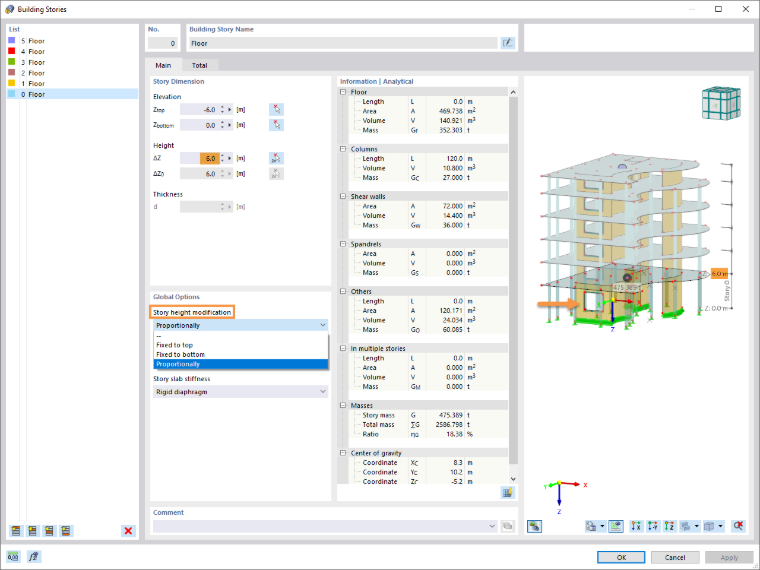The image size is (760, 570).
Task: Click the navigation cube in preview
Action: coord(721,103)
